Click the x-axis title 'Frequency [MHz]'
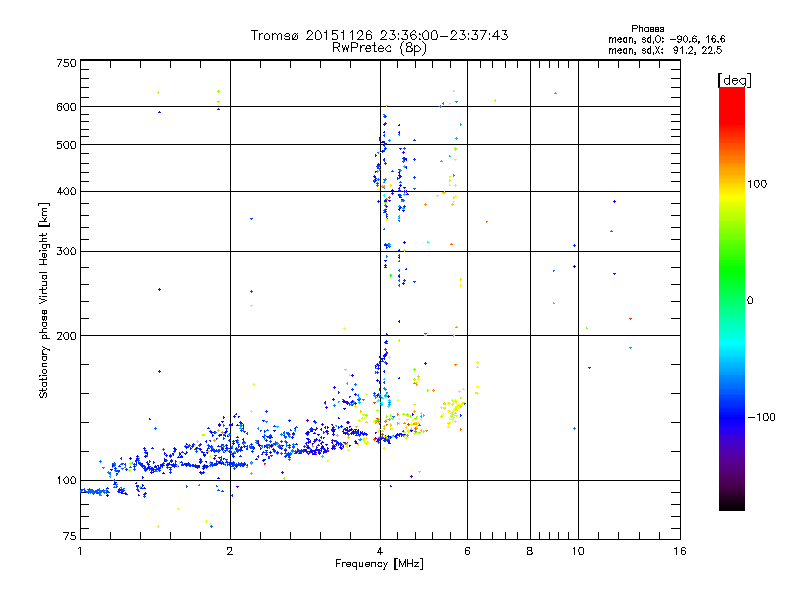Viewport: 800px width, 600px height. tap(379, 564)
